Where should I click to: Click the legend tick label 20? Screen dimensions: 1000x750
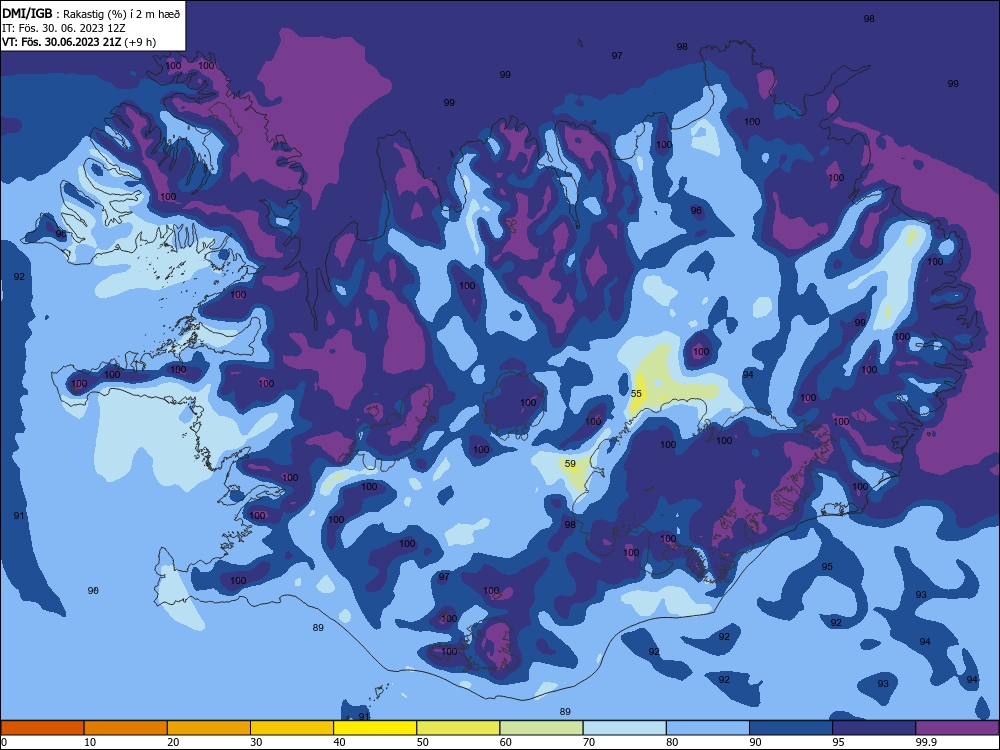coord(173,742)
